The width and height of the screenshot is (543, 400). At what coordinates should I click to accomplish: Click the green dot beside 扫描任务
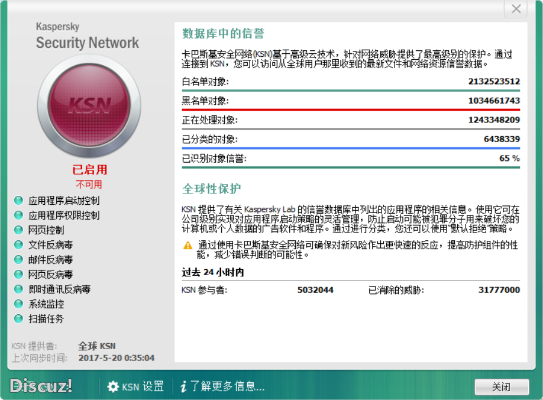18,319
